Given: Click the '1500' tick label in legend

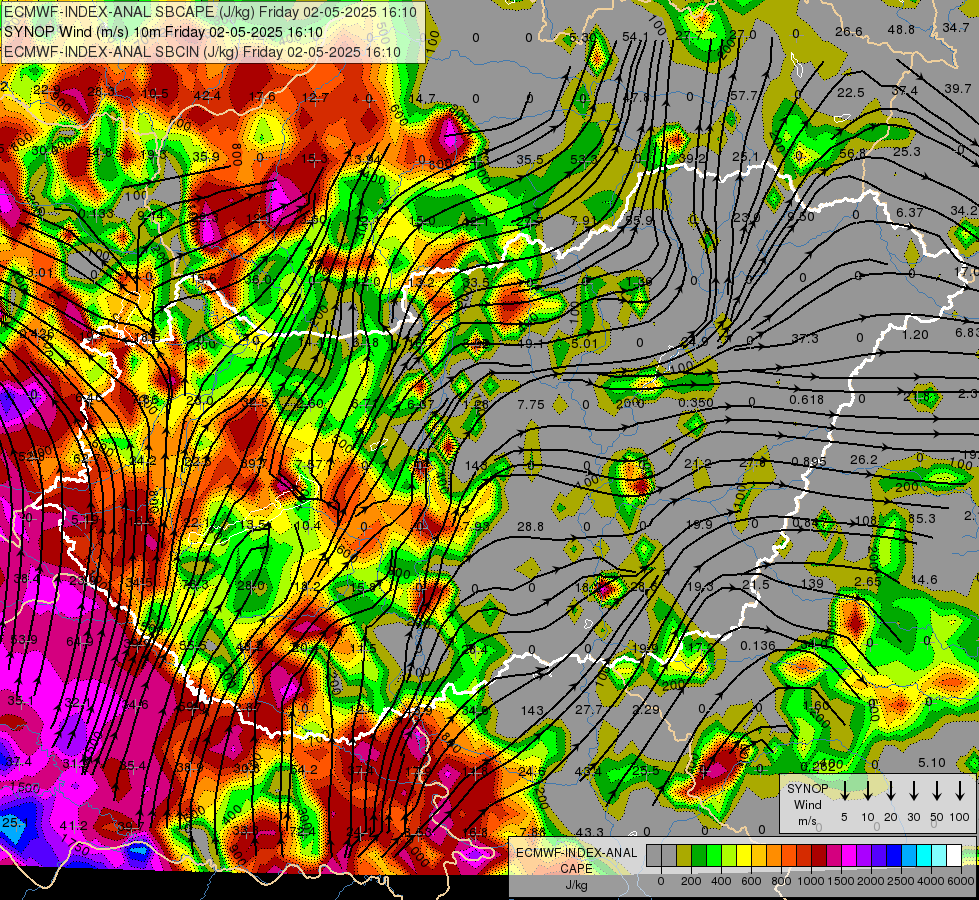Looking at the screenshot, I should (x=840, y=881).
